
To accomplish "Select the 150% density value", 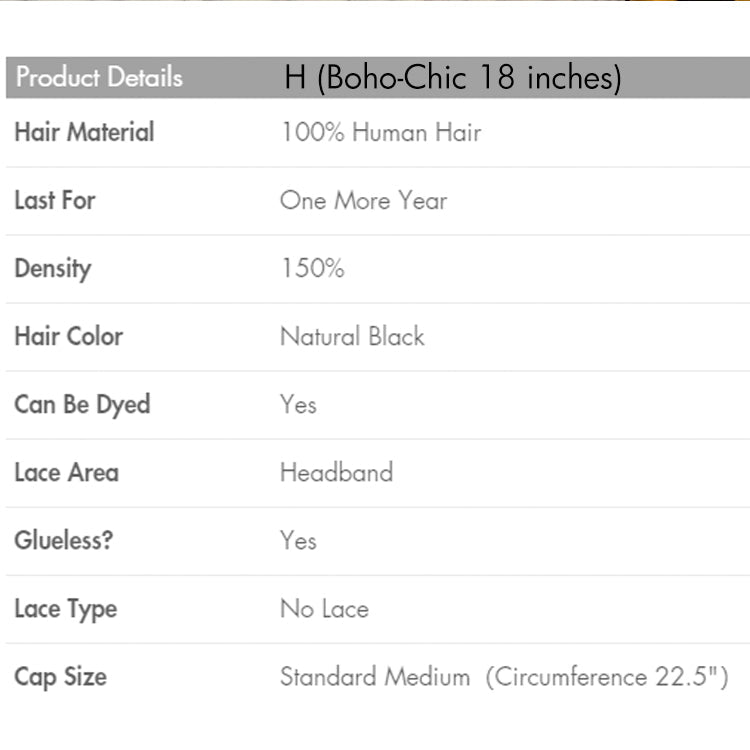I will [x=312, y=268].
